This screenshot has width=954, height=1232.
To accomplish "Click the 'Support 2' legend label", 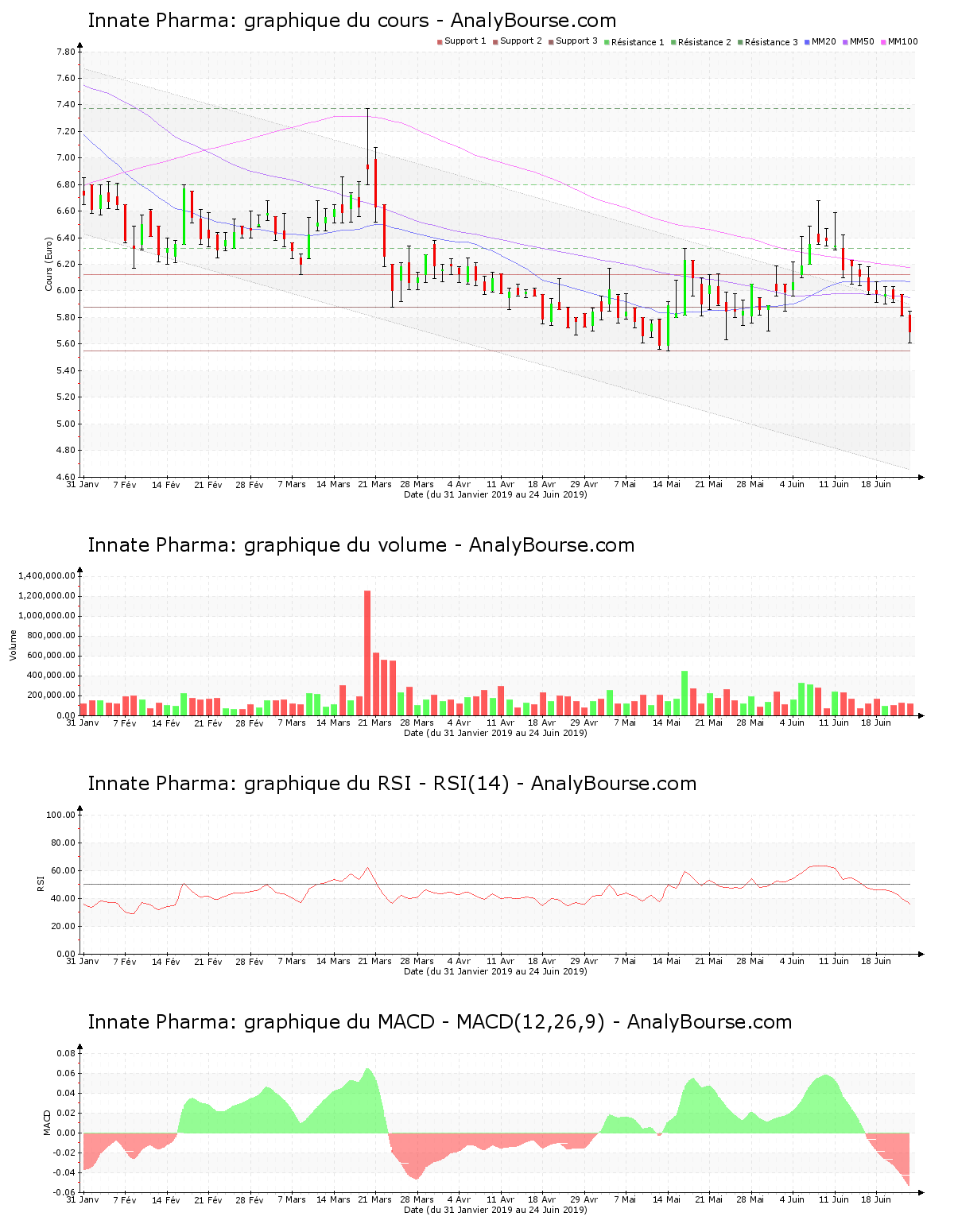I will (521, 41).
